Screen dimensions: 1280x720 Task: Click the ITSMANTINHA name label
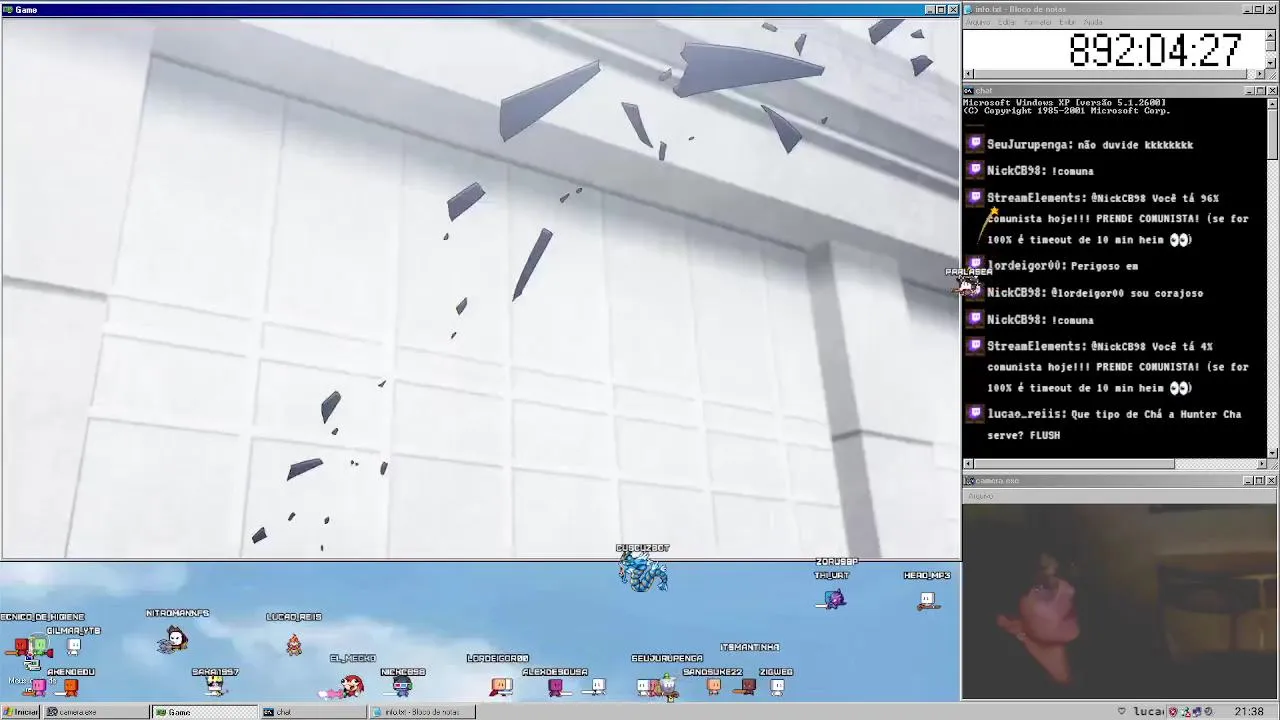click(749, 647)
